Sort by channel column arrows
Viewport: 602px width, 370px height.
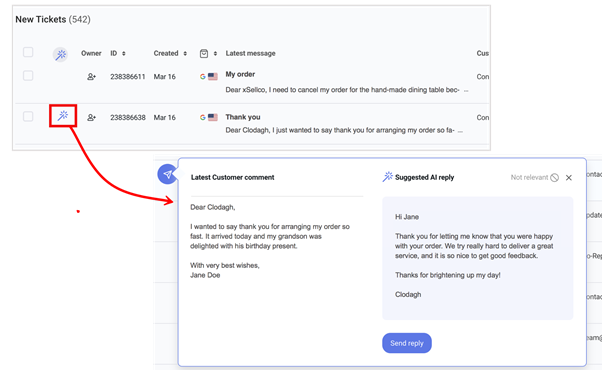pyautogui.click(x=215, y=54)
